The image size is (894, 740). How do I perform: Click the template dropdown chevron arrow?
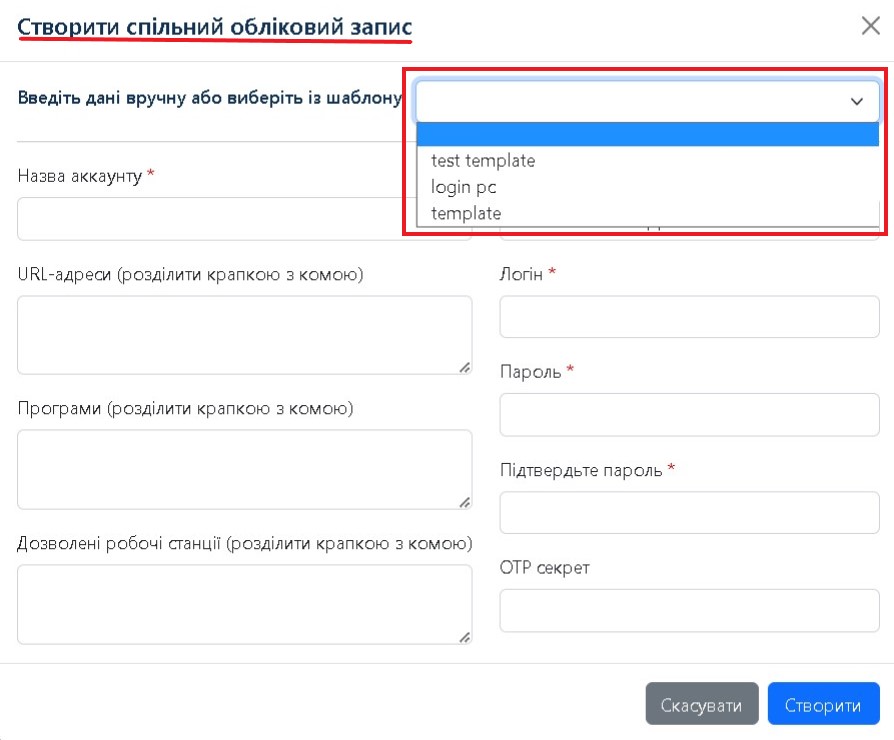coord(857,101)
